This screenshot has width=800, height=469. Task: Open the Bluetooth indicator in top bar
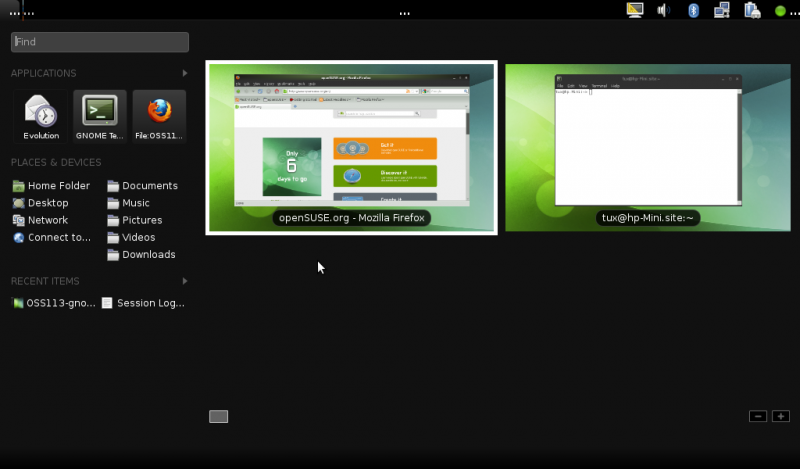692,10
